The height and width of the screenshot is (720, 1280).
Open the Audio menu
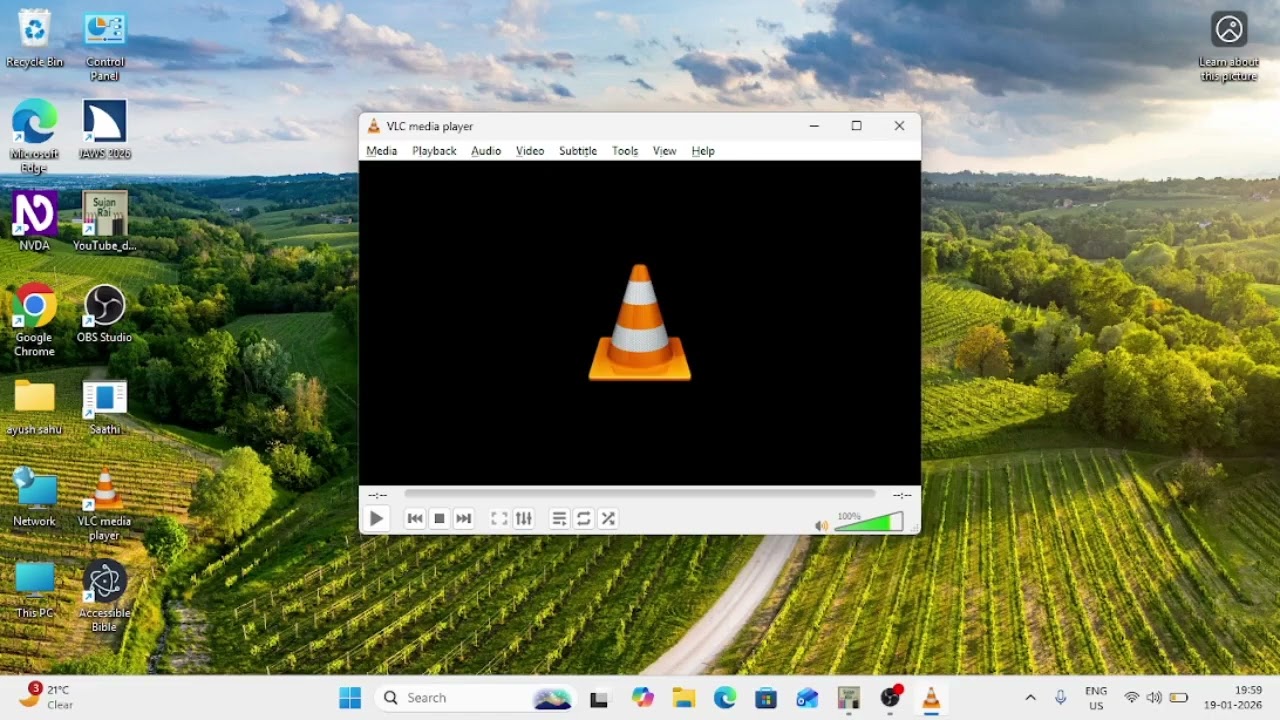[x=486, y=151]
